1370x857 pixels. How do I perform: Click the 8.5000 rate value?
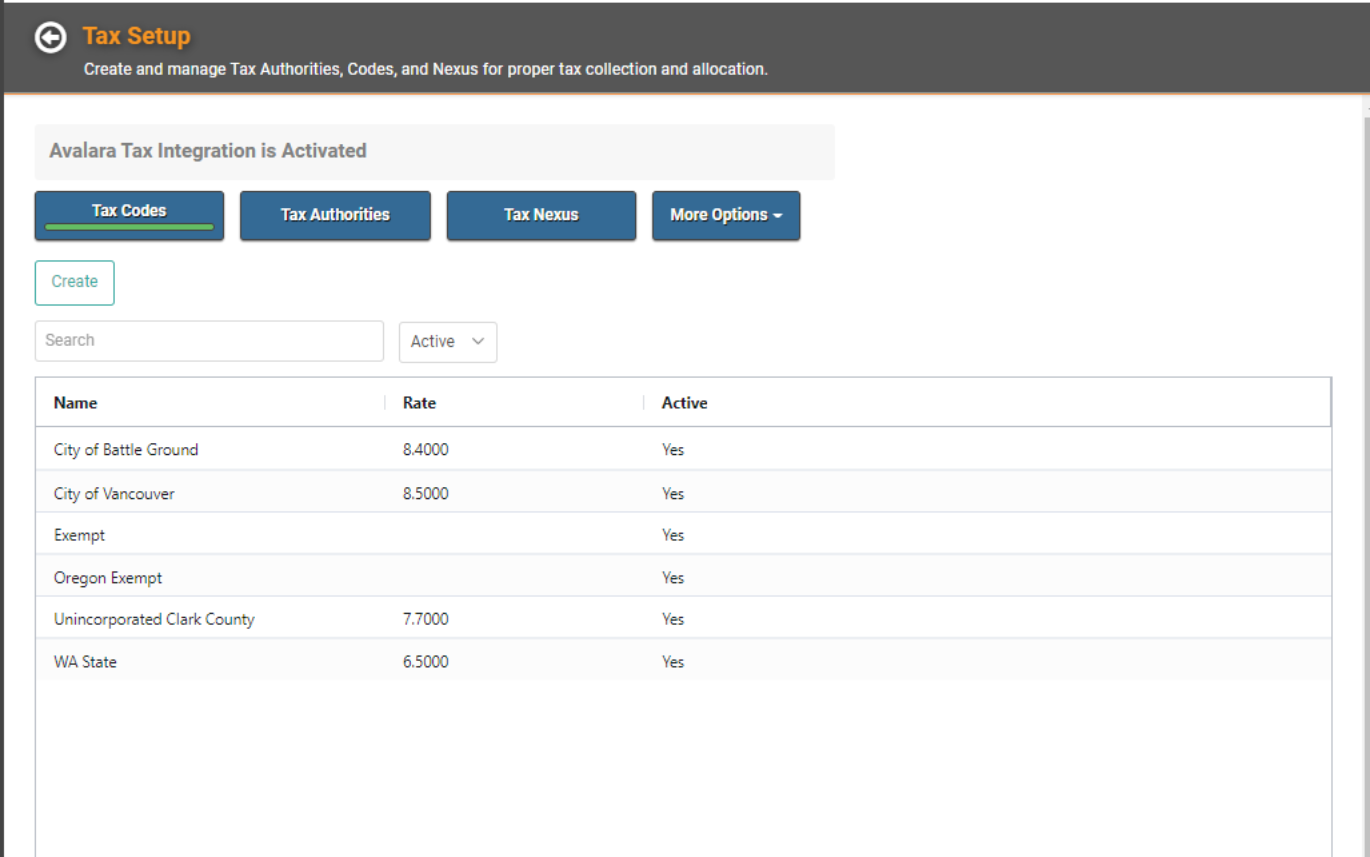click(x=426, y=494)
